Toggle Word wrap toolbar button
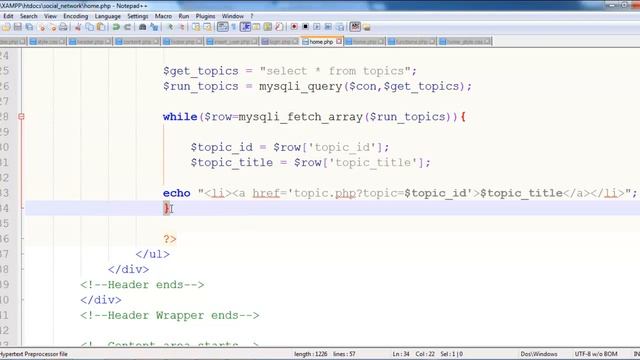Image resolution: width=640 pixels, height=360 pixels. pos(222,27)
